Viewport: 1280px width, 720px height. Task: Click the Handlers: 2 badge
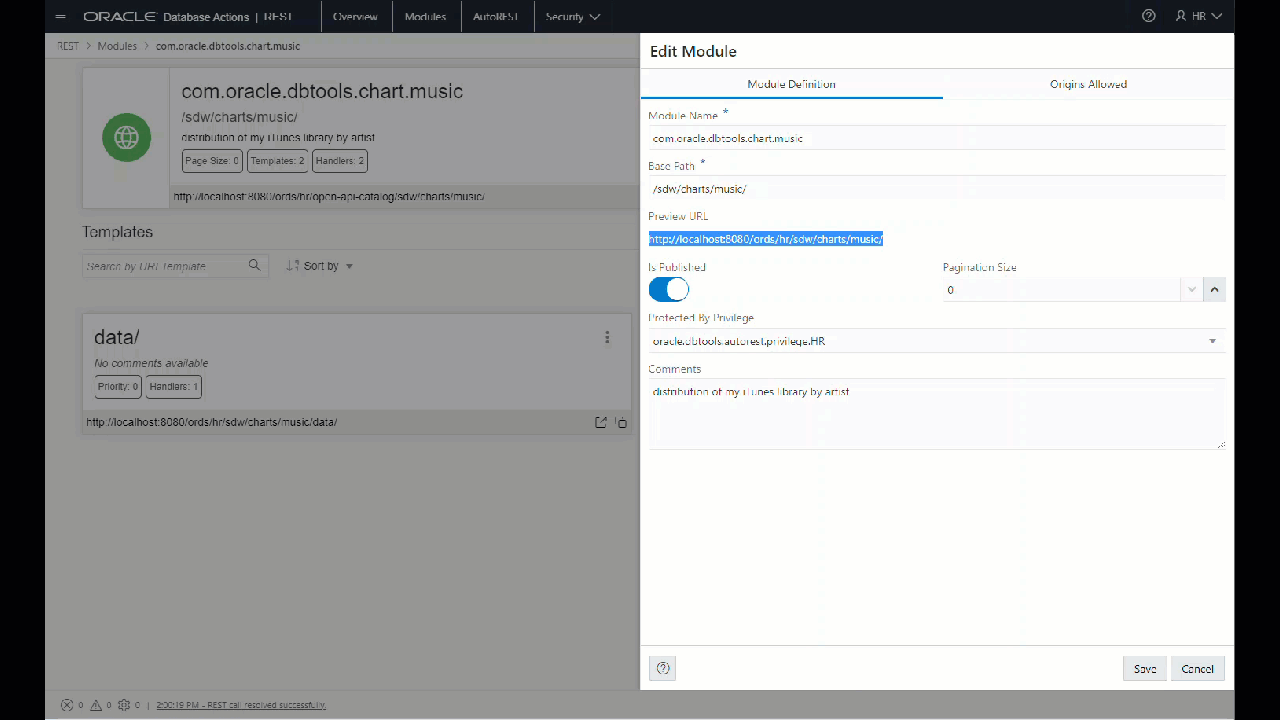coord(340,160)
